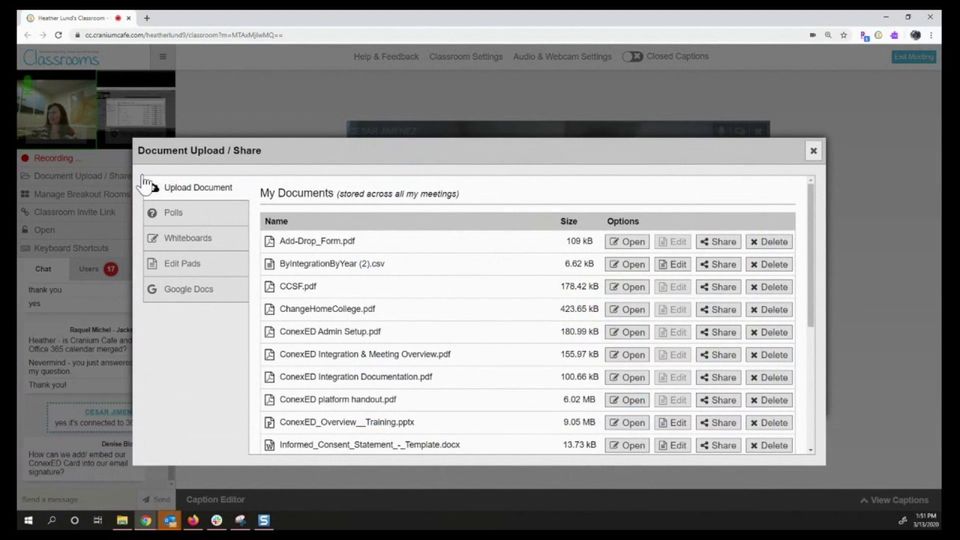Click the Name column header

pyautogui.click(x=276, y=221)
